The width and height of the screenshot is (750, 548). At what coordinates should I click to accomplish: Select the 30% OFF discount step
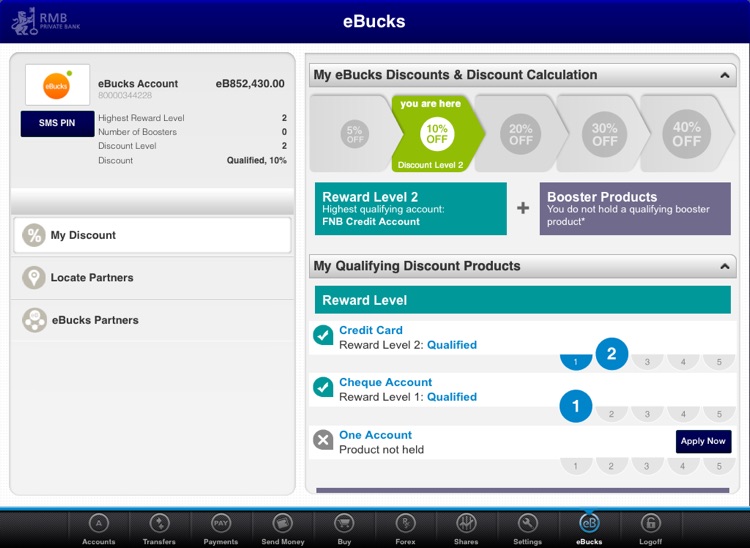click(x=605, y=134)
